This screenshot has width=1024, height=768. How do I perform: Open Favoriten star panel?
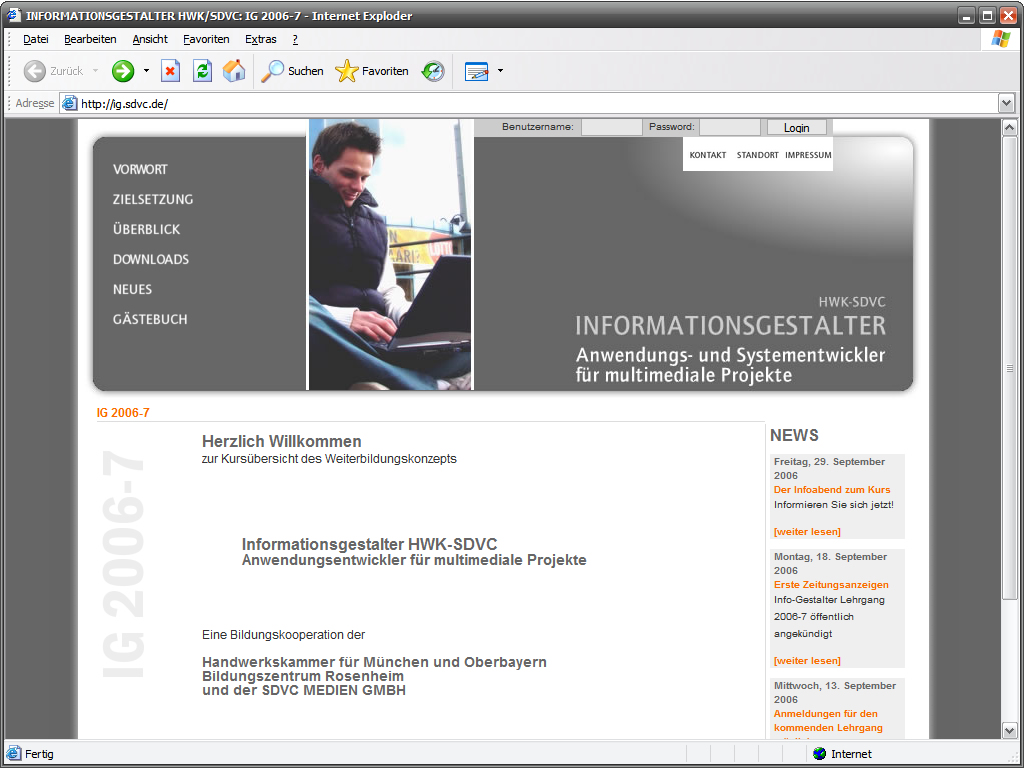tap(347, 71)
